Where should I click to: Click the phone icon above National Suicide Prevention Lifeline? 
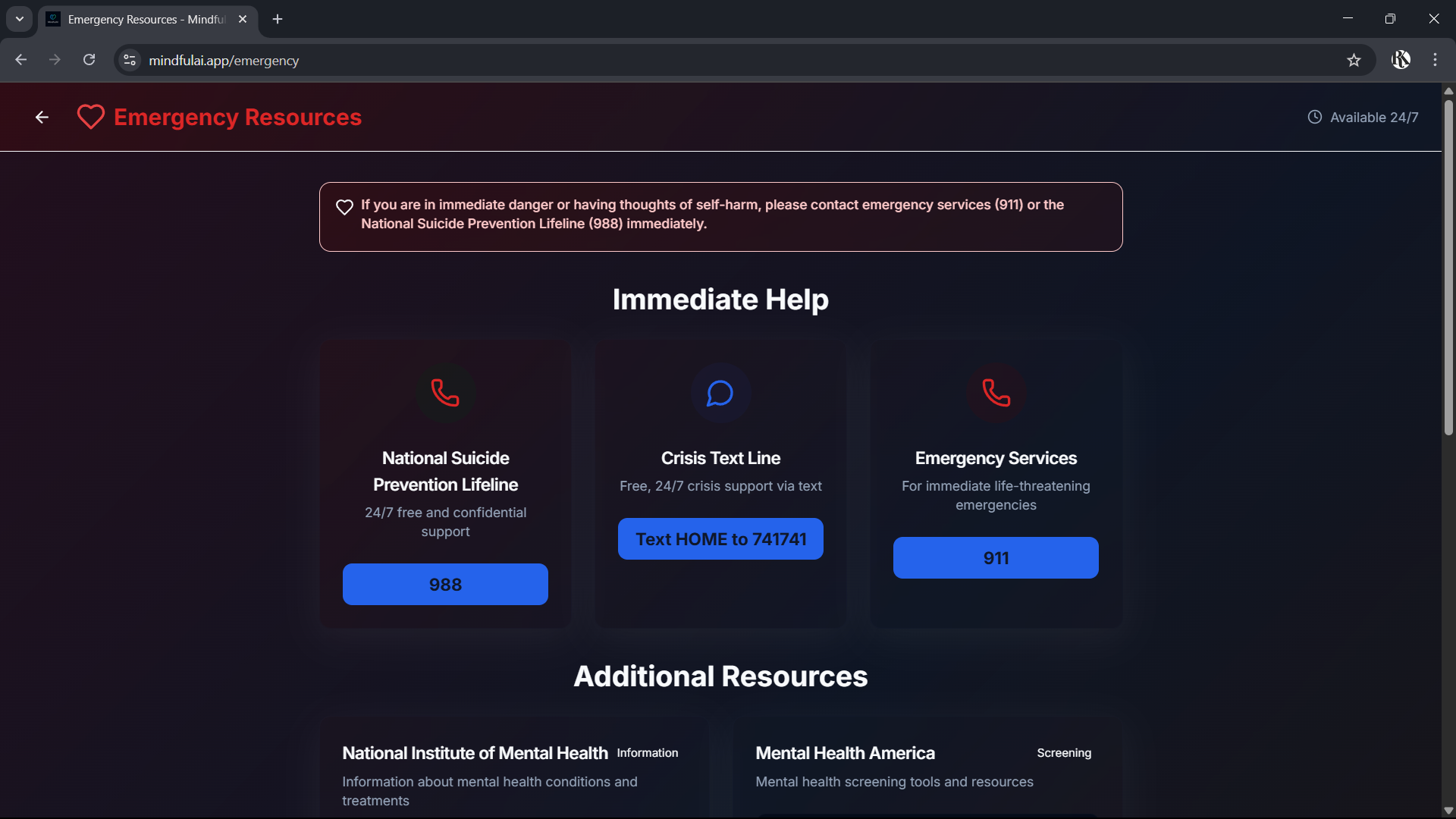445,393
